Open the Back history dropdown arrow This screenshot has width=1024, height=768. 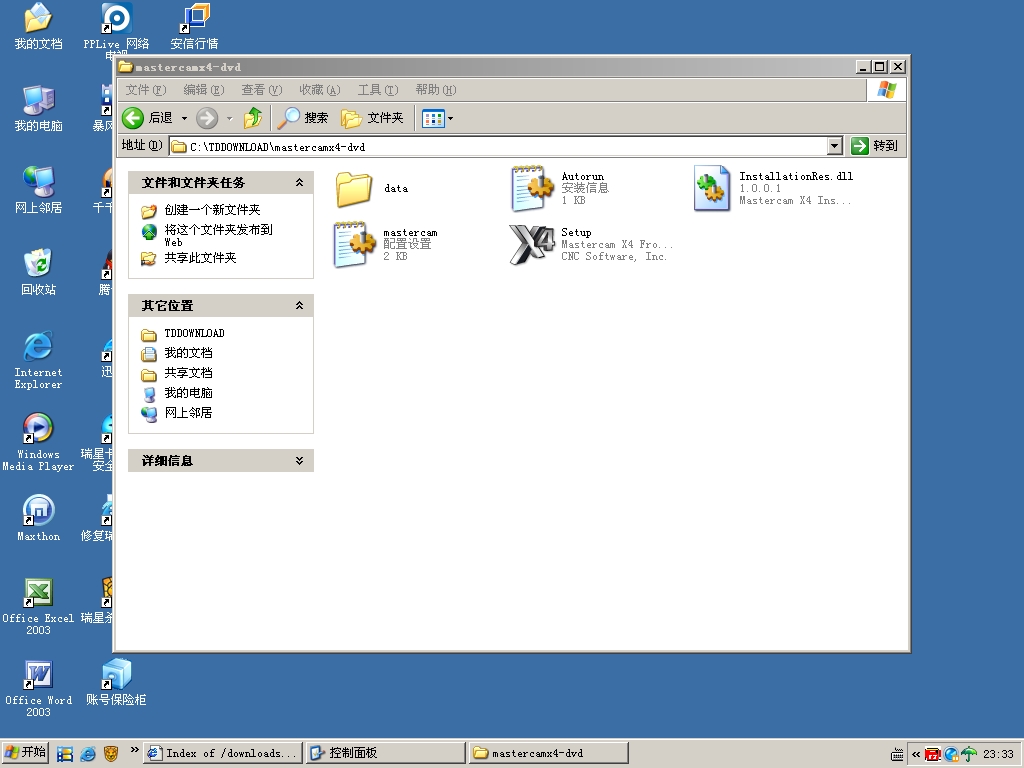coord(184,118)
